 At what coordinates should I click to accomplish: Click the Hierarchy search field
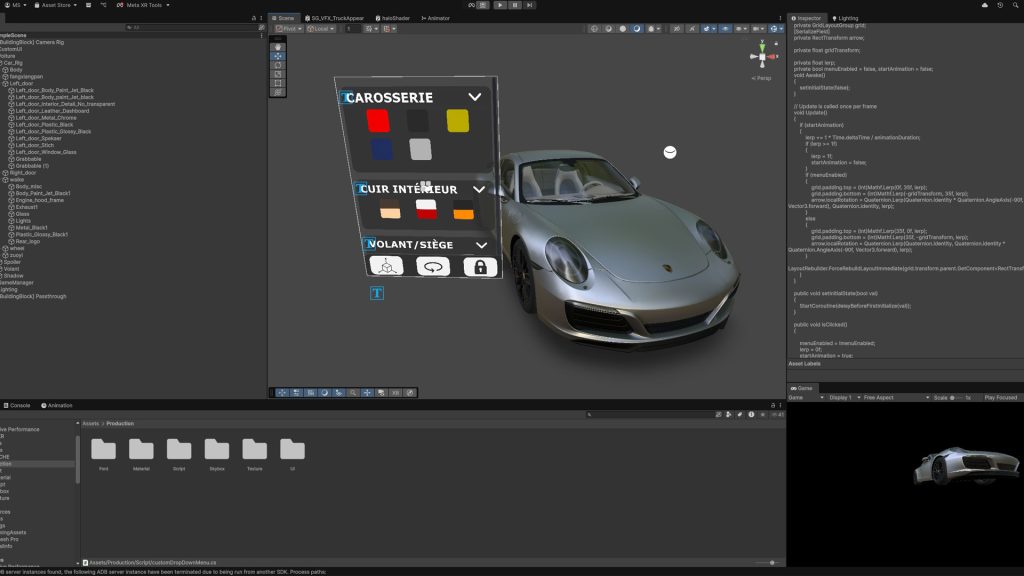click(x=192, y=27)
